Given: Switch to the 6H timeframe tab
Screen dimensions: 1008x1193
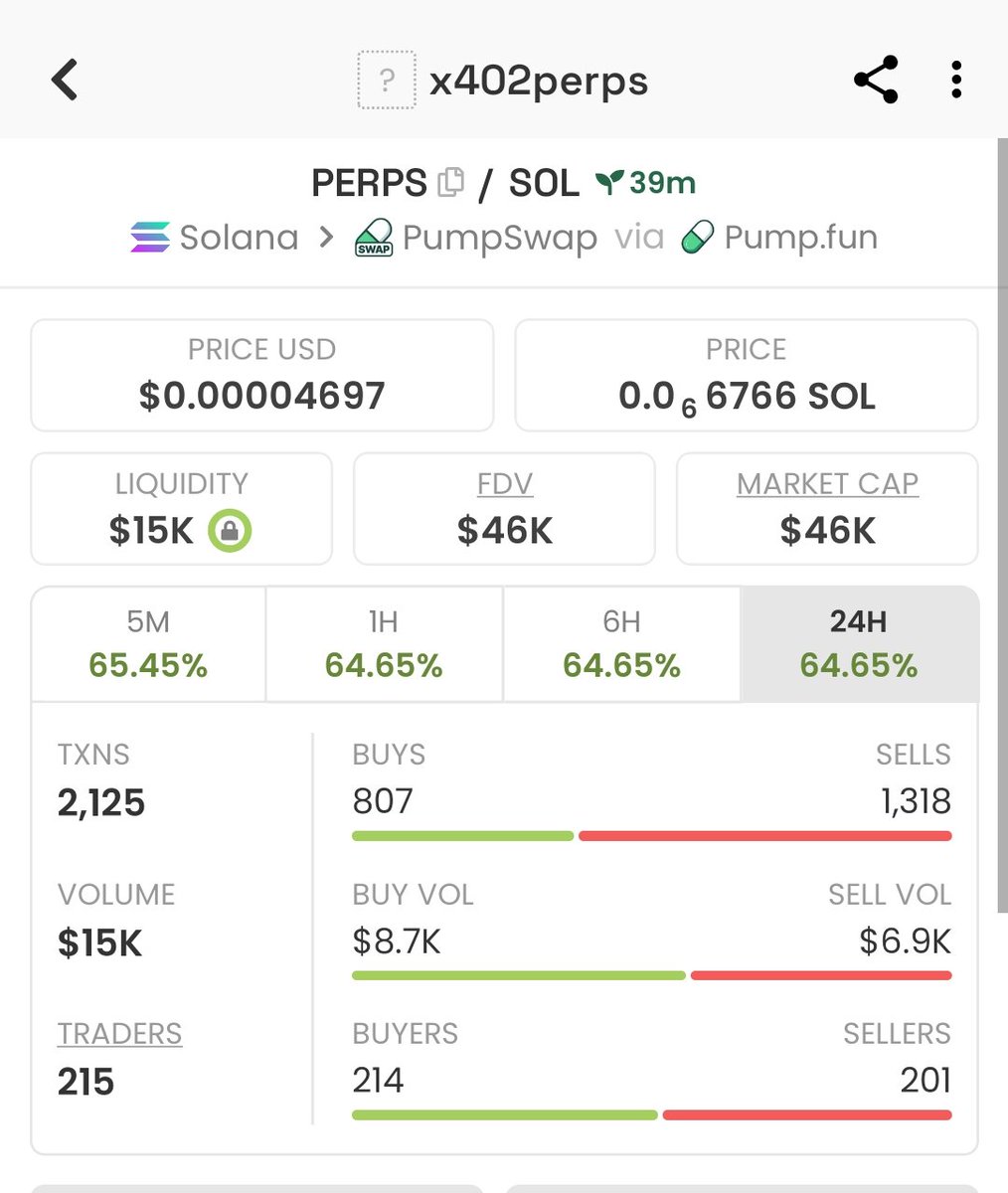Looking at the screenshot, I should [x=621, y=644].
